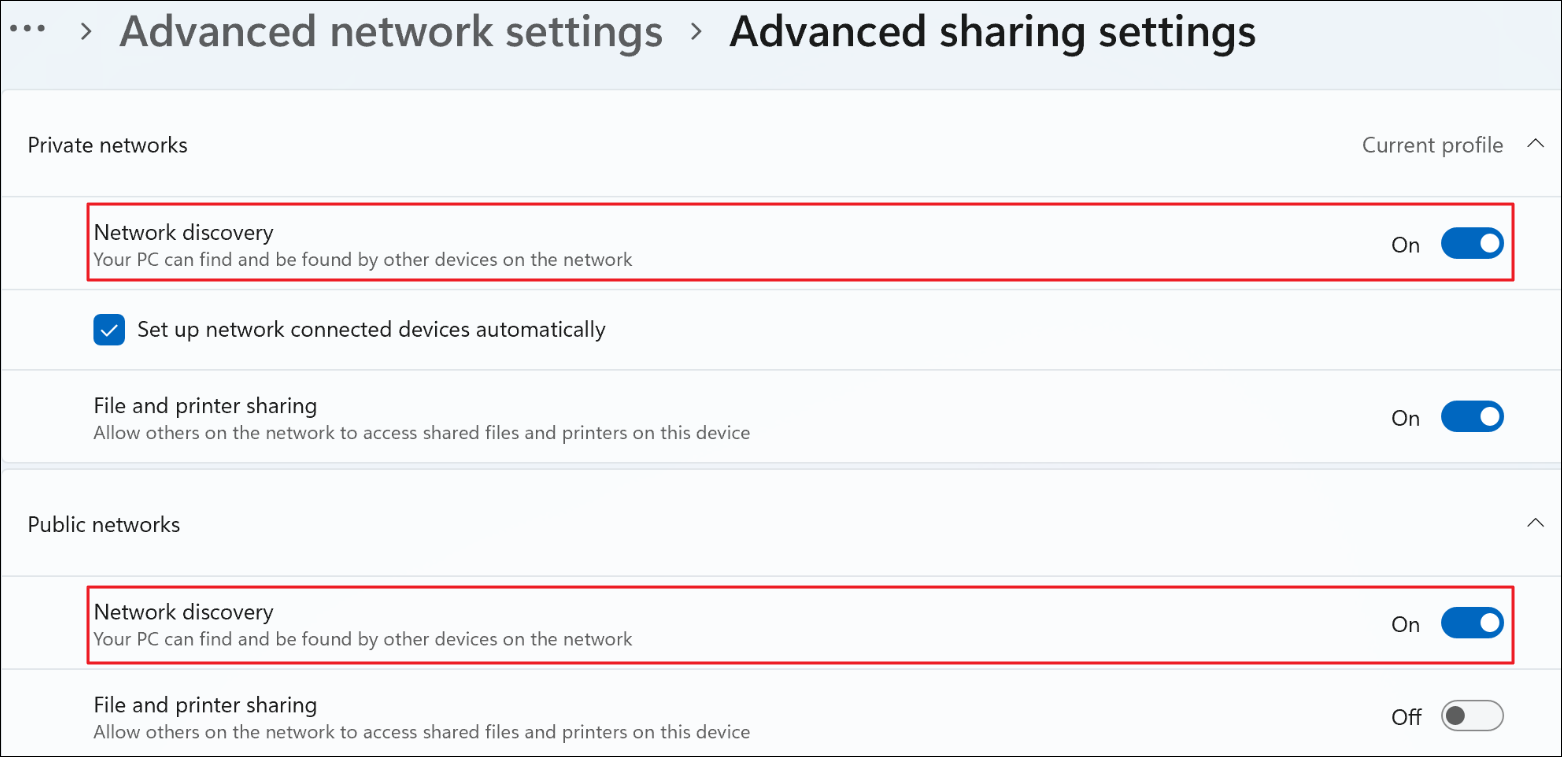Enable File and printer sharing for Public networks

[x=1472, y=716]
